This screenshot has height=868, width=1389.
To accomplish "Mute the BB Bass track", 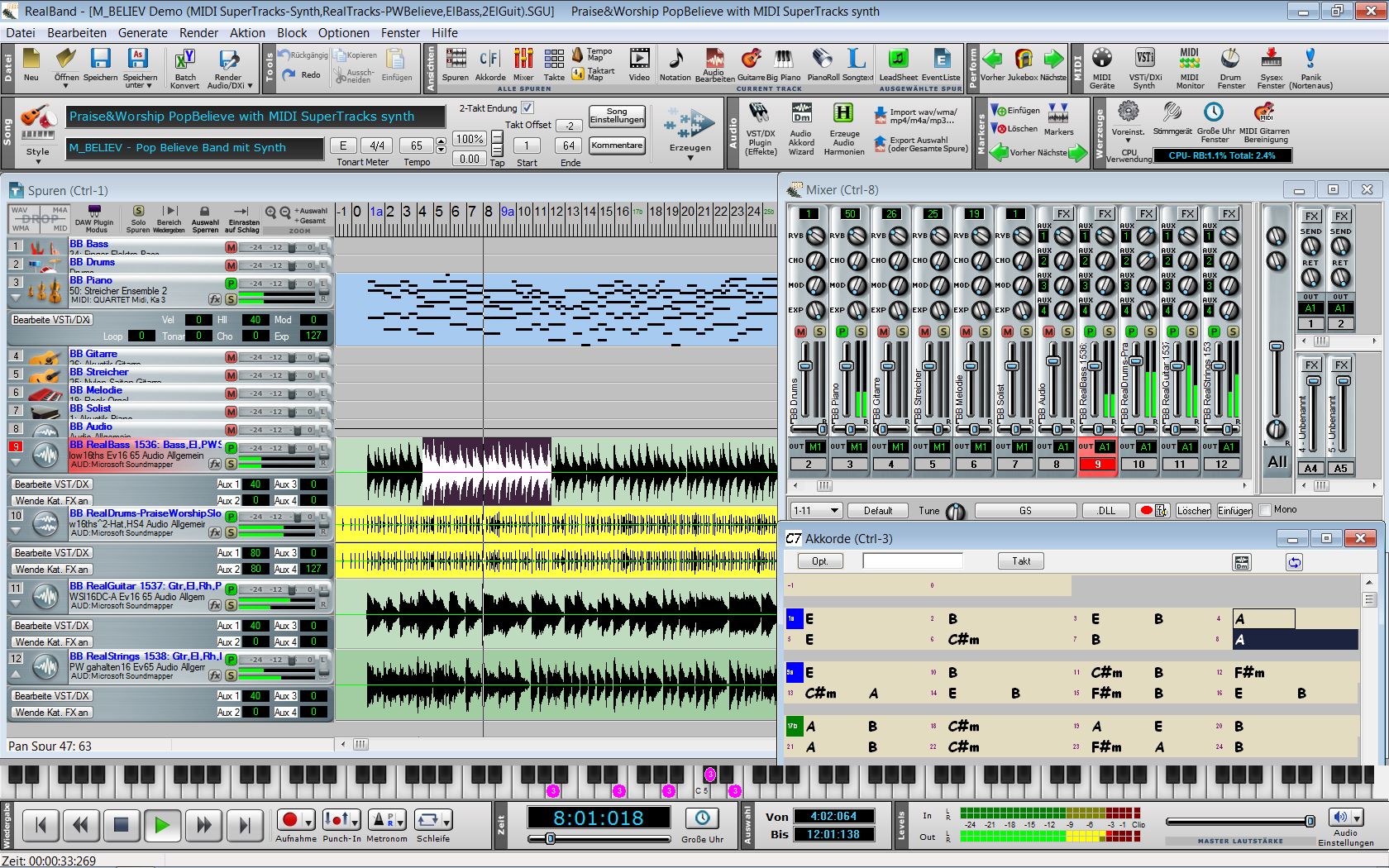I will (231, 245).
